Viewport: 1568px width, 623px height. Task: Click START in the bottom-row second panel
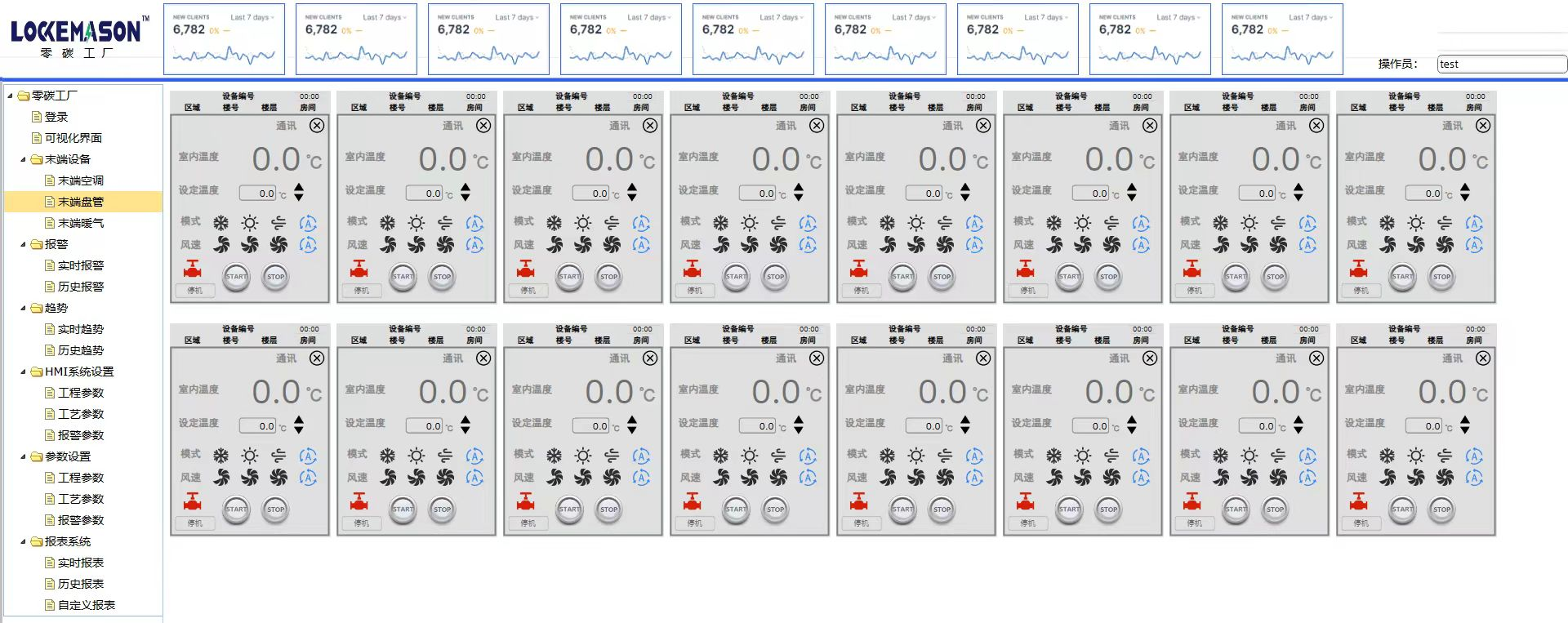[x=403, y=510]
